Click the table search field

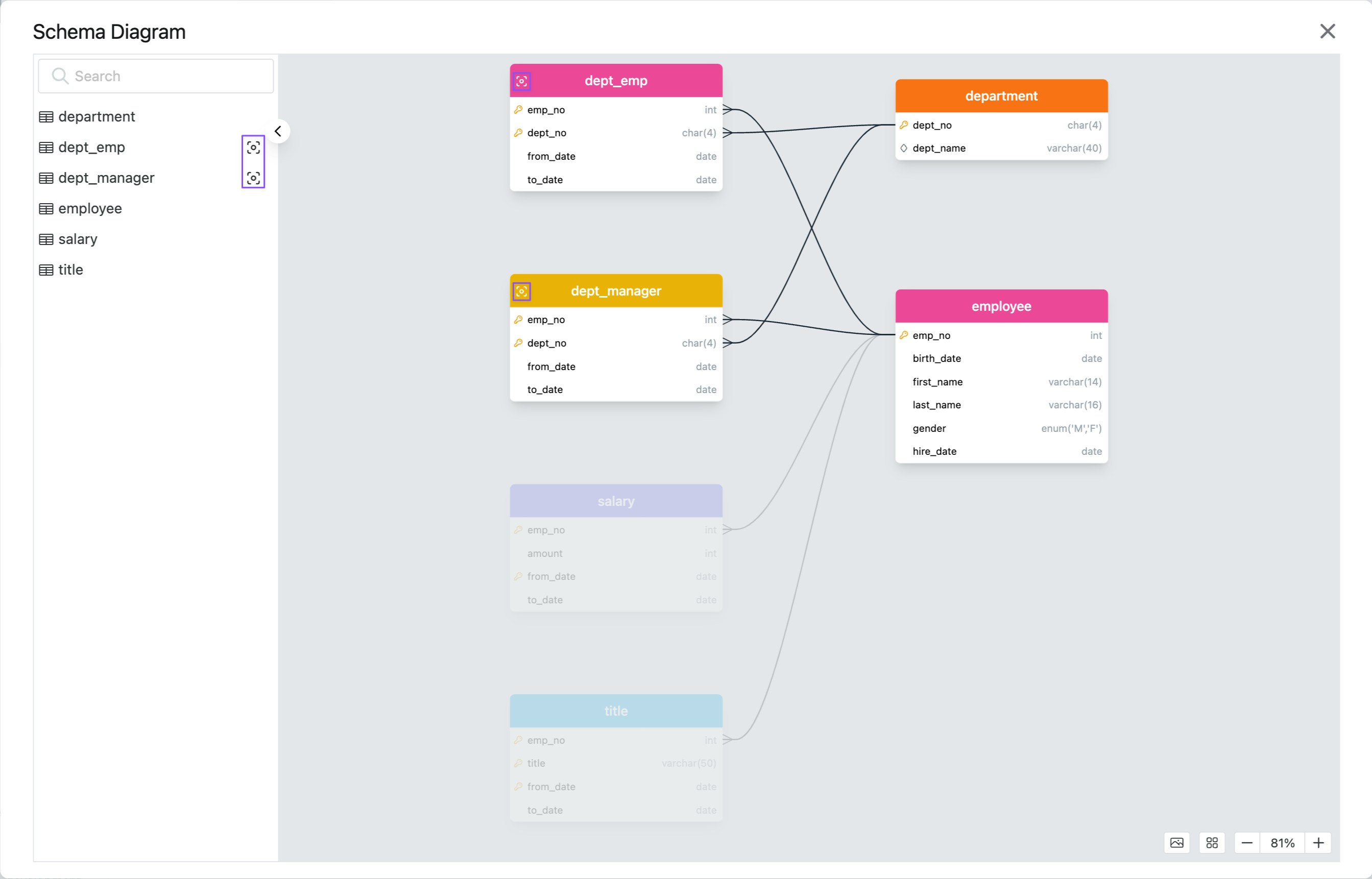pyautogui.click(x=165, y=76)
